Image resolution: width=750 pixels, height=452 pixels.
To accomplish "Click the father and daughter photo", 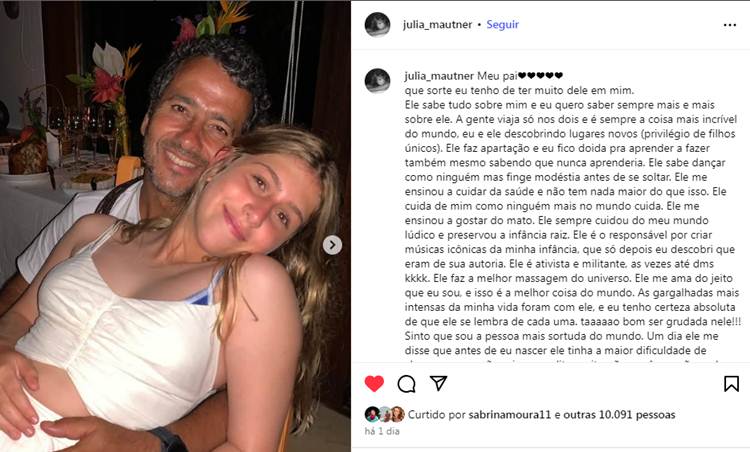I will point(175,226).
